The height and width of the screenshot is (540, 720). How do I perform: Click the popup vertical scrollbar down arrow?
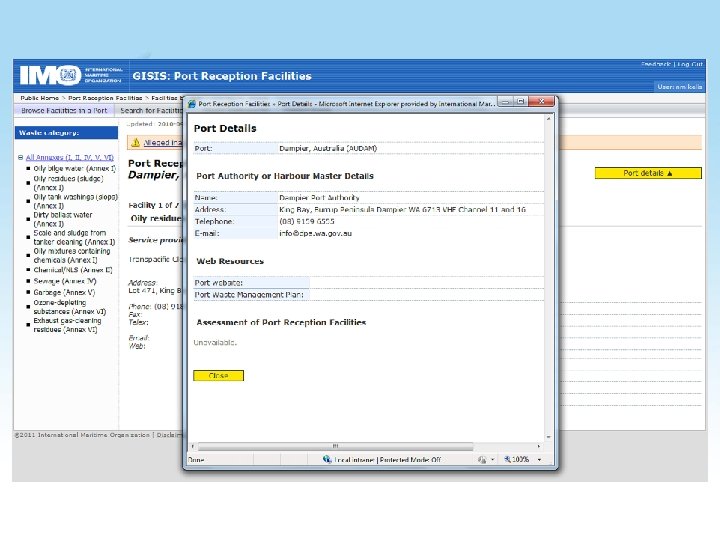coord(548,437)
